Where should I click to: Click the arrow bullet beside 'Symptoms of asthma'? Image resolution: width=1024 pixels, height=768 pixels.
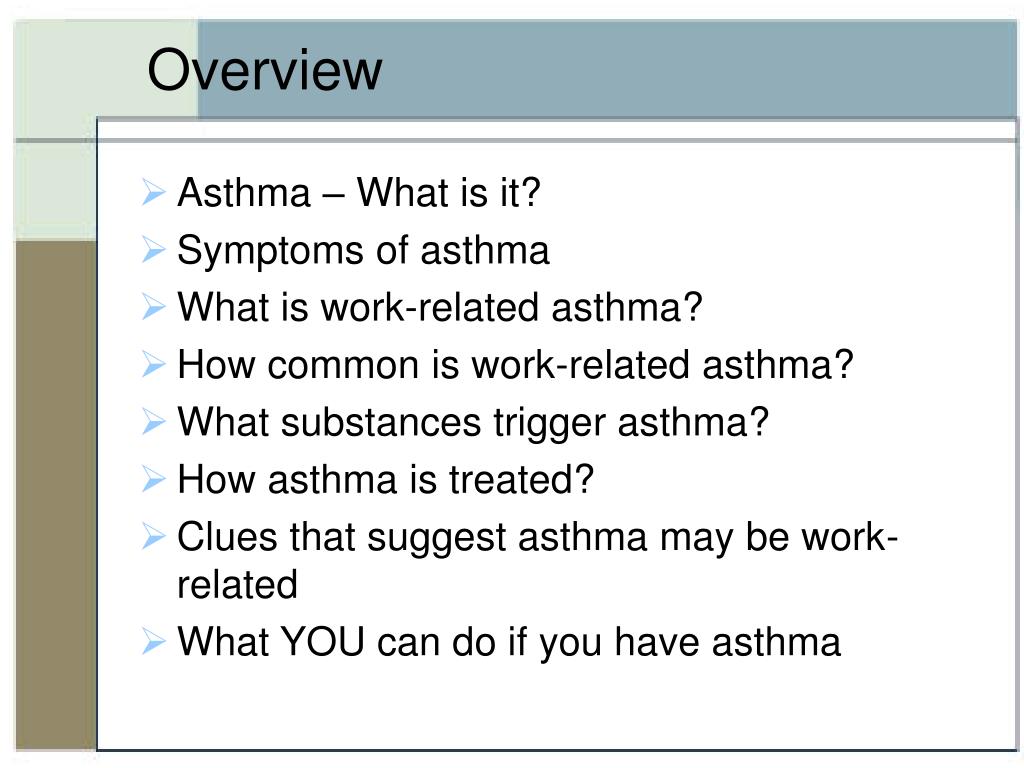(153, 250)
